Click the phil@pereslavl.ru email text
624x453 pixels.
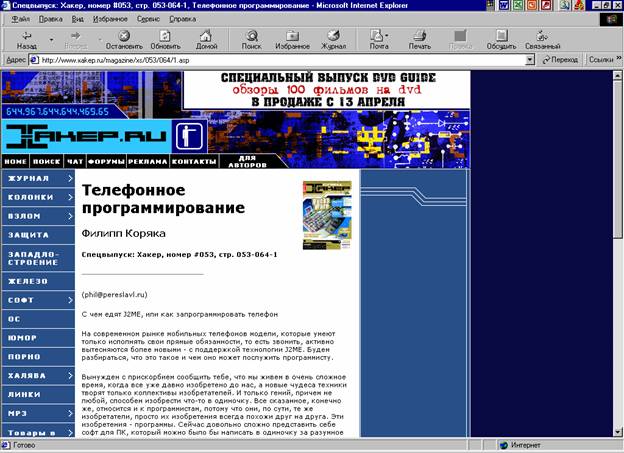coord(115,295)
